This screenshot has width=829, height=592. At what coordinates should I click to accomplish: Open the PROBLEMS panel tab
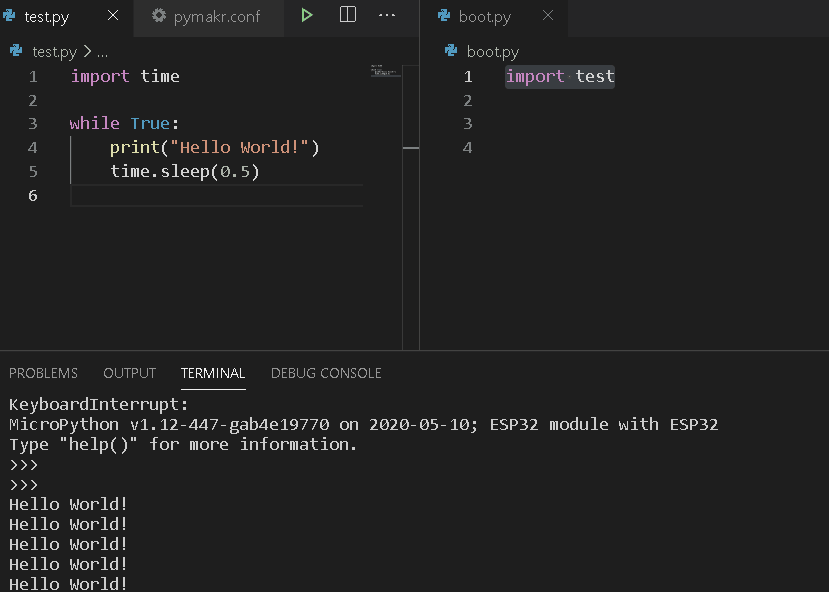coord(43,373)
